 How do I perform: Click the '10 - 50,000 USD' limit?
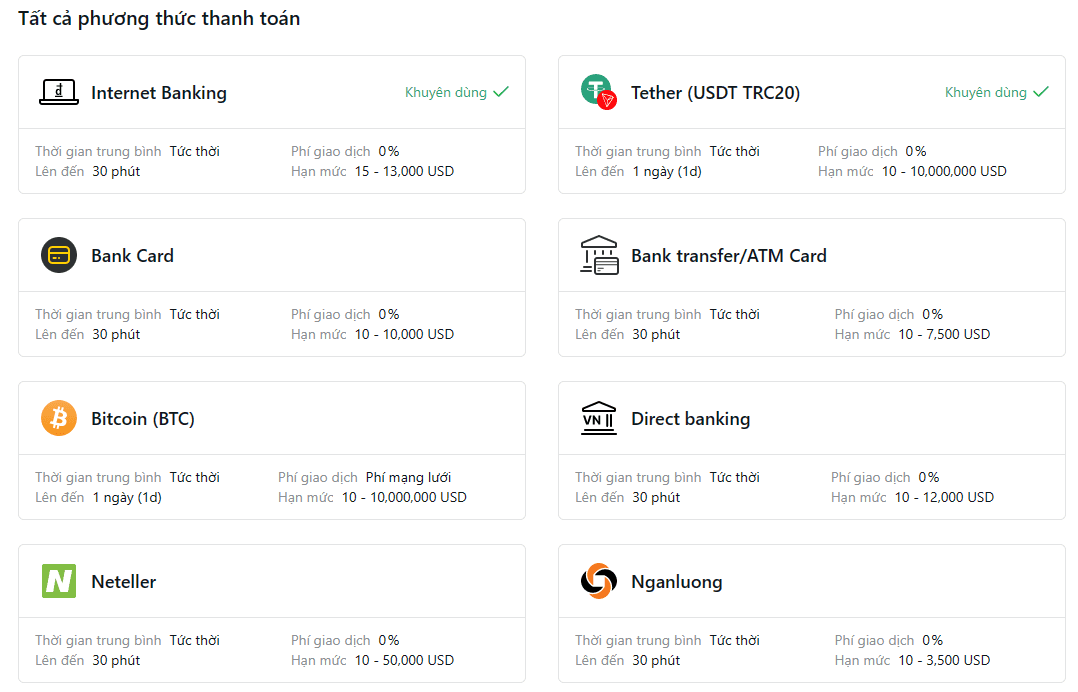pos(404,660)
